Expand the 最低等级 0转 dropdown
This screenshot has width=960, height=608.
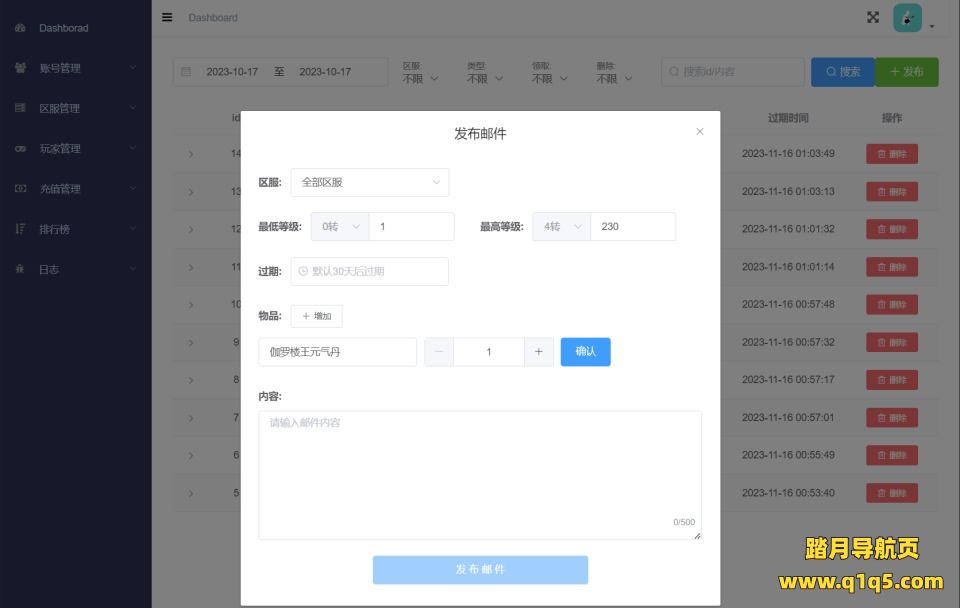pos(340,227)
